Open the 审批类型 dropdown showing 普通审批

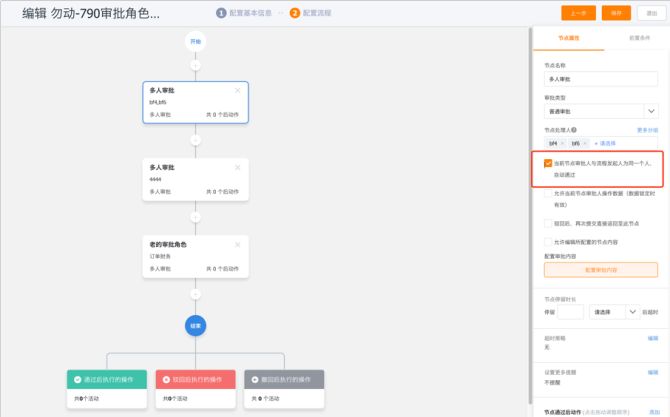[x=600, y=111]
